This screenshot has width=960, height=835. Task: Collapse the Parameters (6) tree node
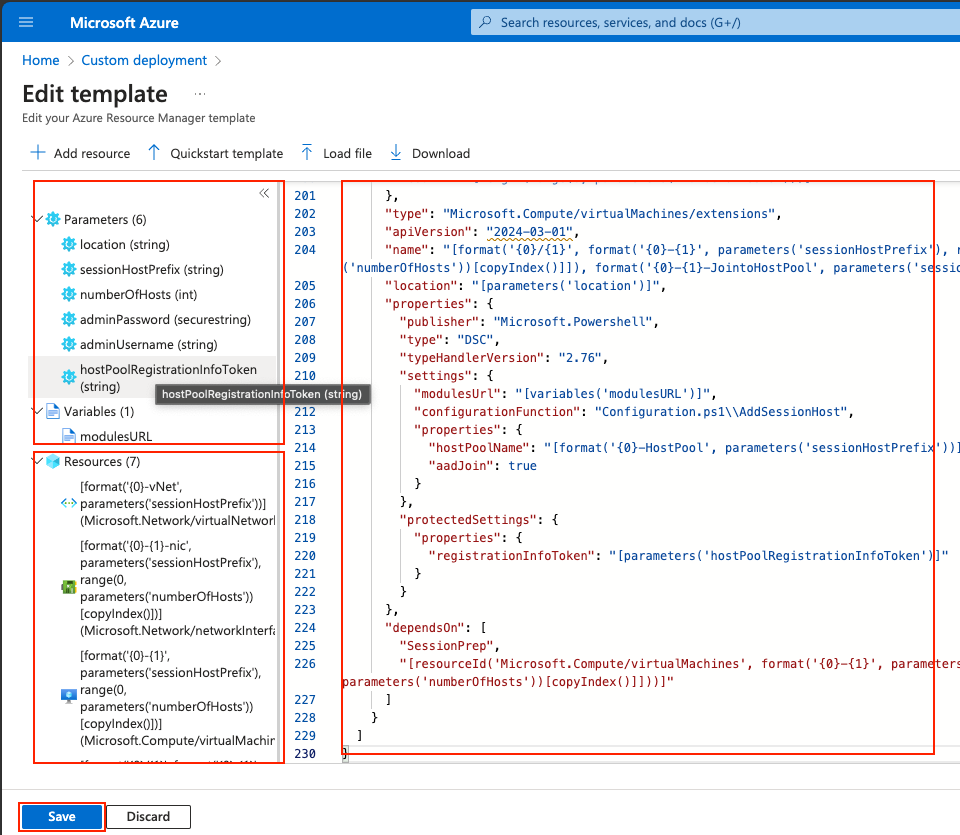pos(38,219)
